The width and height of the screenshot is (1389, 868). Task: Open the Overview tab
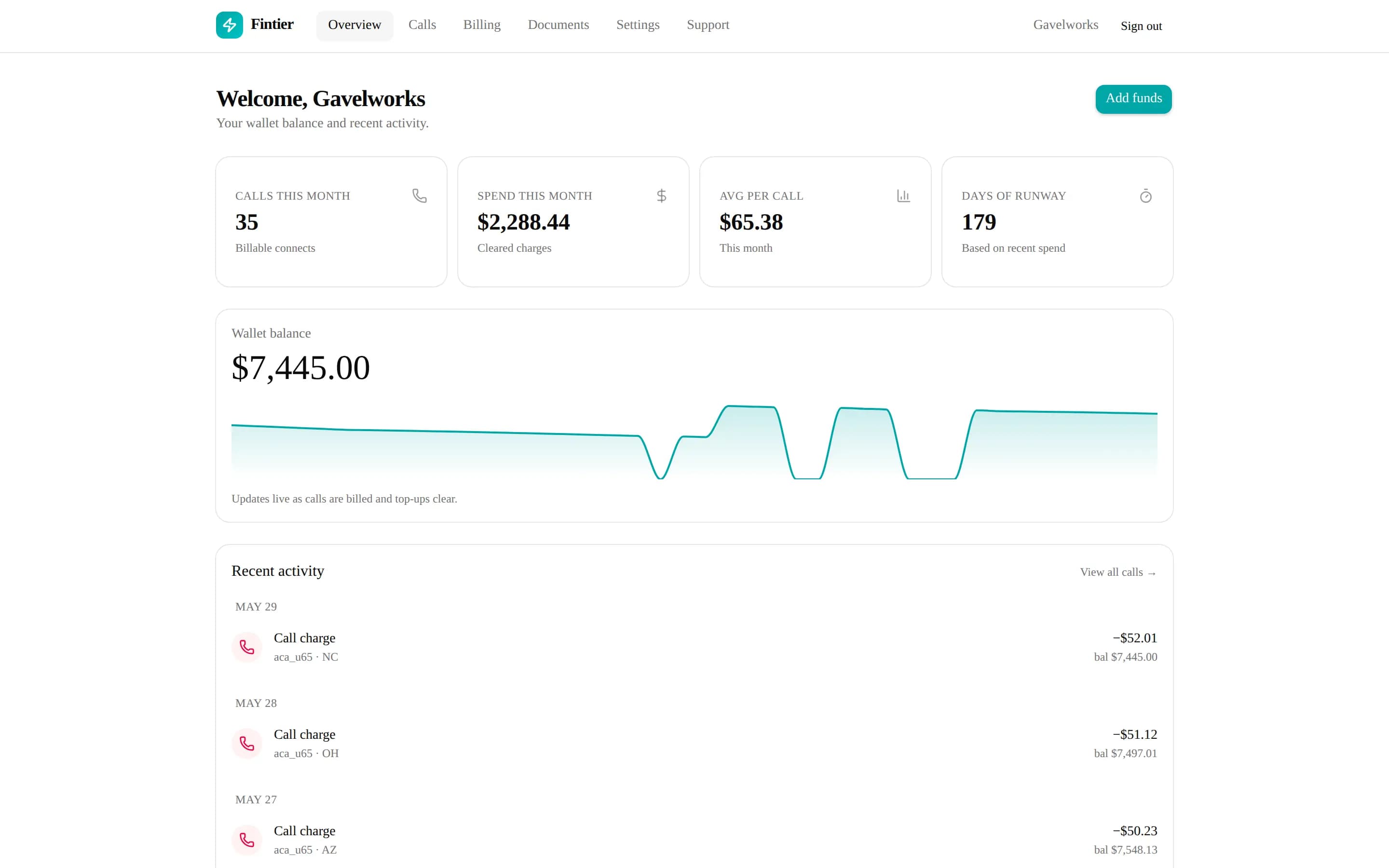[354, 25]
